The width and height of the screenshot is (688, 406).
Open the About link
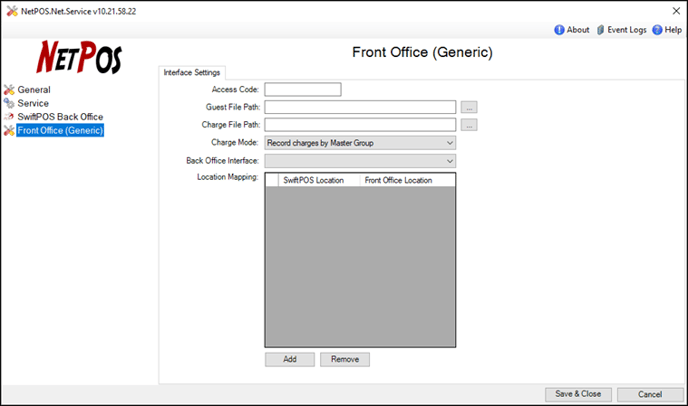(578, 30)
